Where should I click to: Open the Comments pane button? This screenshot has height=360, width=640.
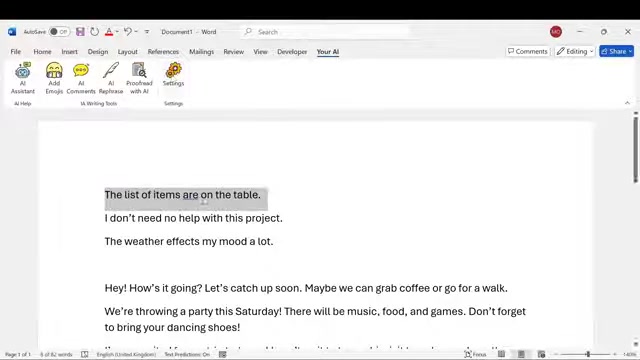coord(527,51)
